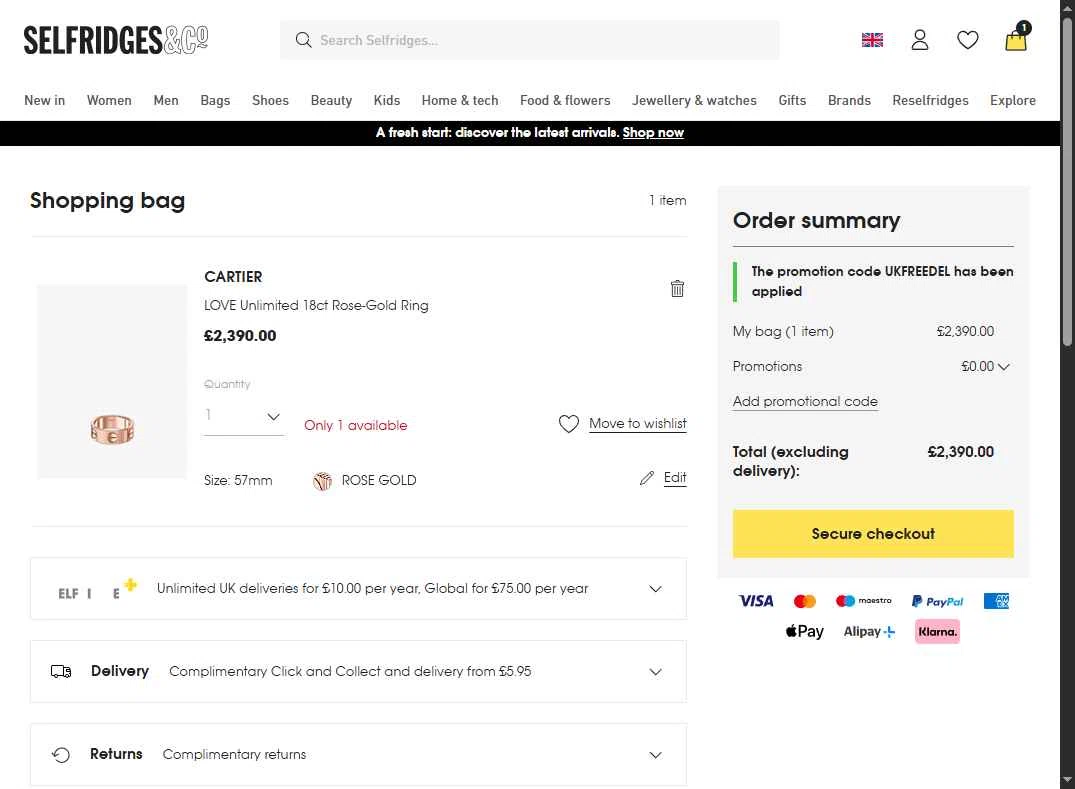
Task: Remove Cartier ring with trash icon
Action: pos(677,289)
